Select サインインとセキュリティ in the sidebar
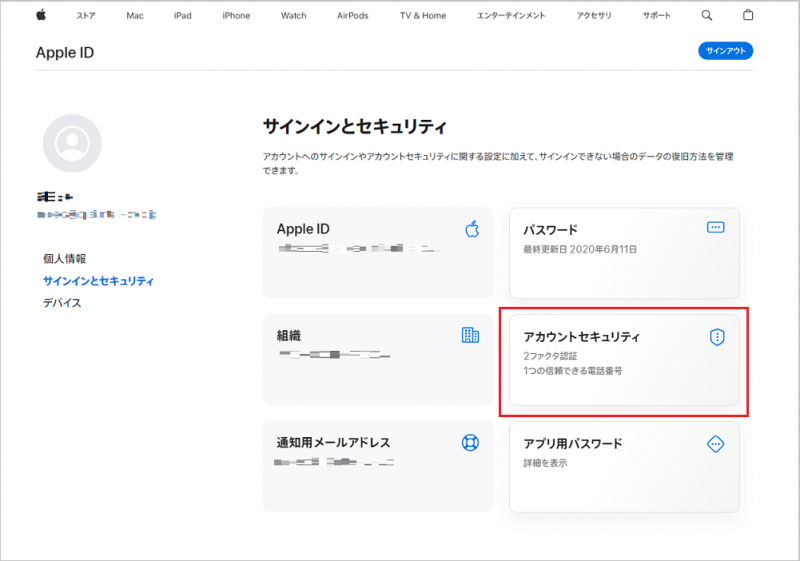Image resolution: width=800 pixels, height=561 pixels. click(x=98, y=281)
